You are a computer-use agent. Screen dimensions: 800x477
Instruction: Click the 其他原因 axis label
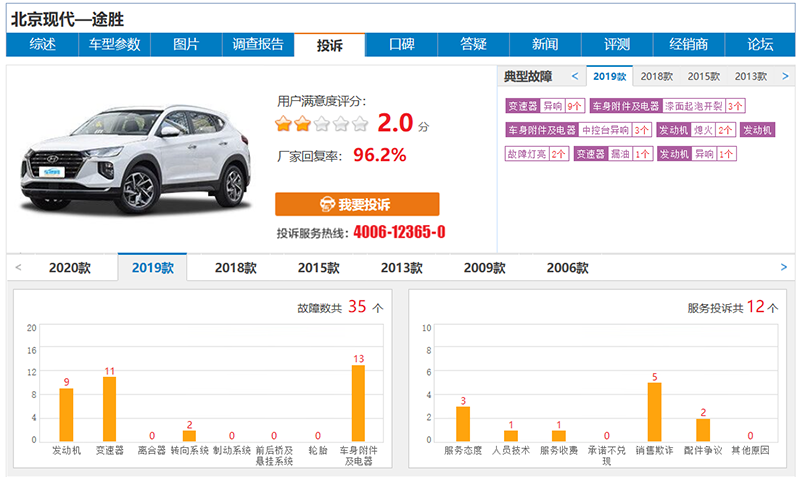tap(750, 450)
